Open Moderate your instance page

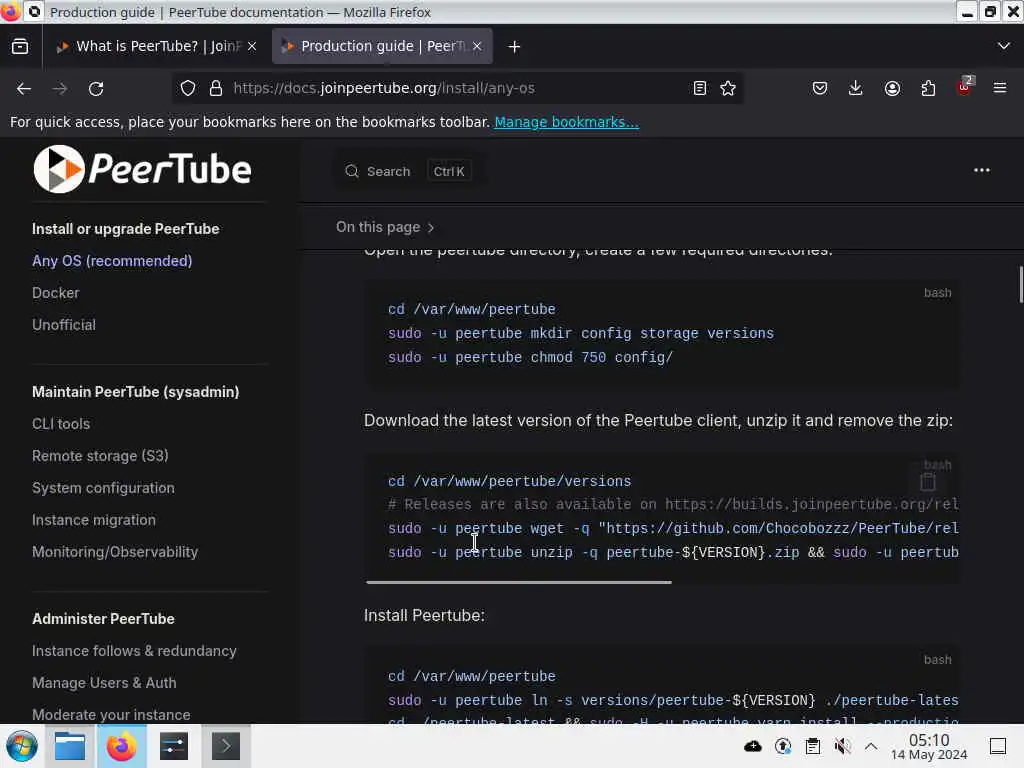111,714
